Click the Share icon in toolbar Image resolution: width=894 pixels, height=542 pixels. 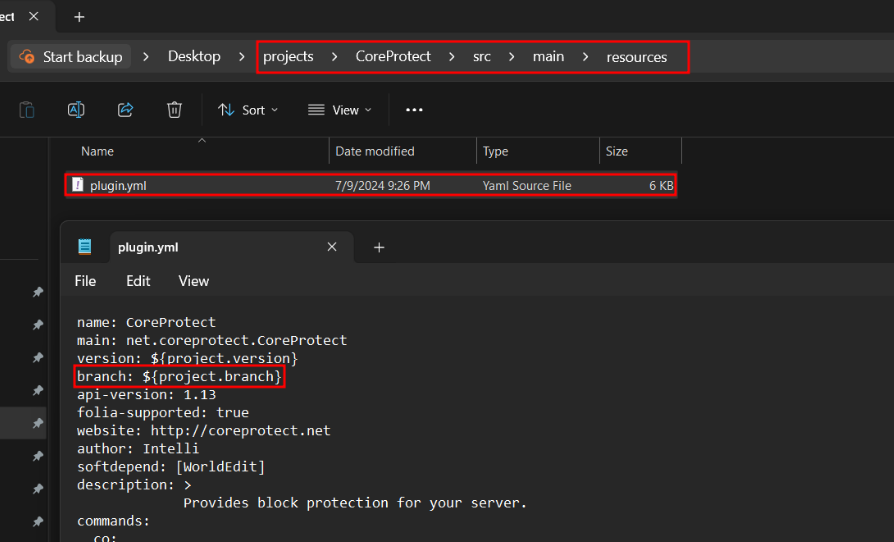(125, 110)
